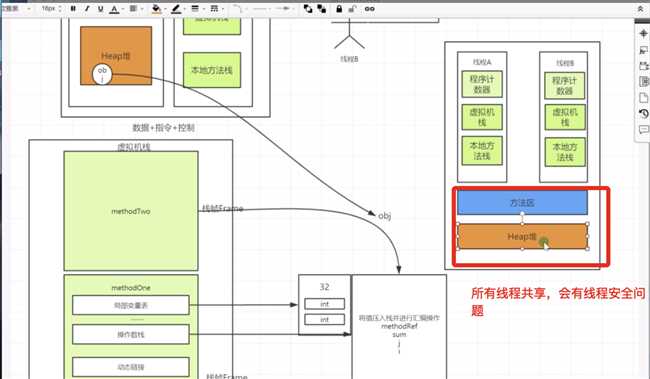Open the comments speech bubble icon
Viewport: 650px width, 379px height.
(x=643, y=130)
